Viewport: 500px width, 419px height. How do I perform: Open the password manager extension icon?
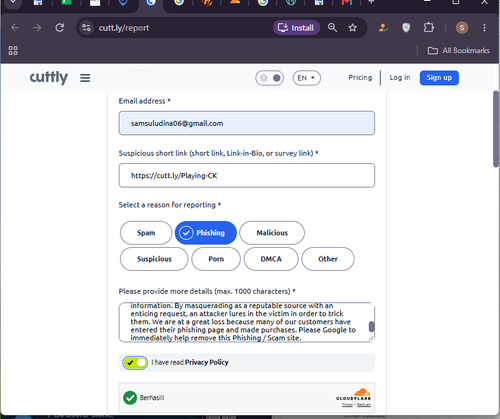pyautogui.click(x=383, y=28)
